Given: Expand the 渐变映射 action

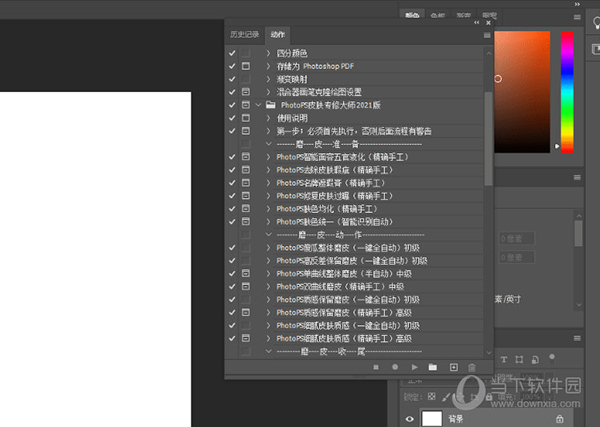Looking at the screenshot, I should click(268, 78).
